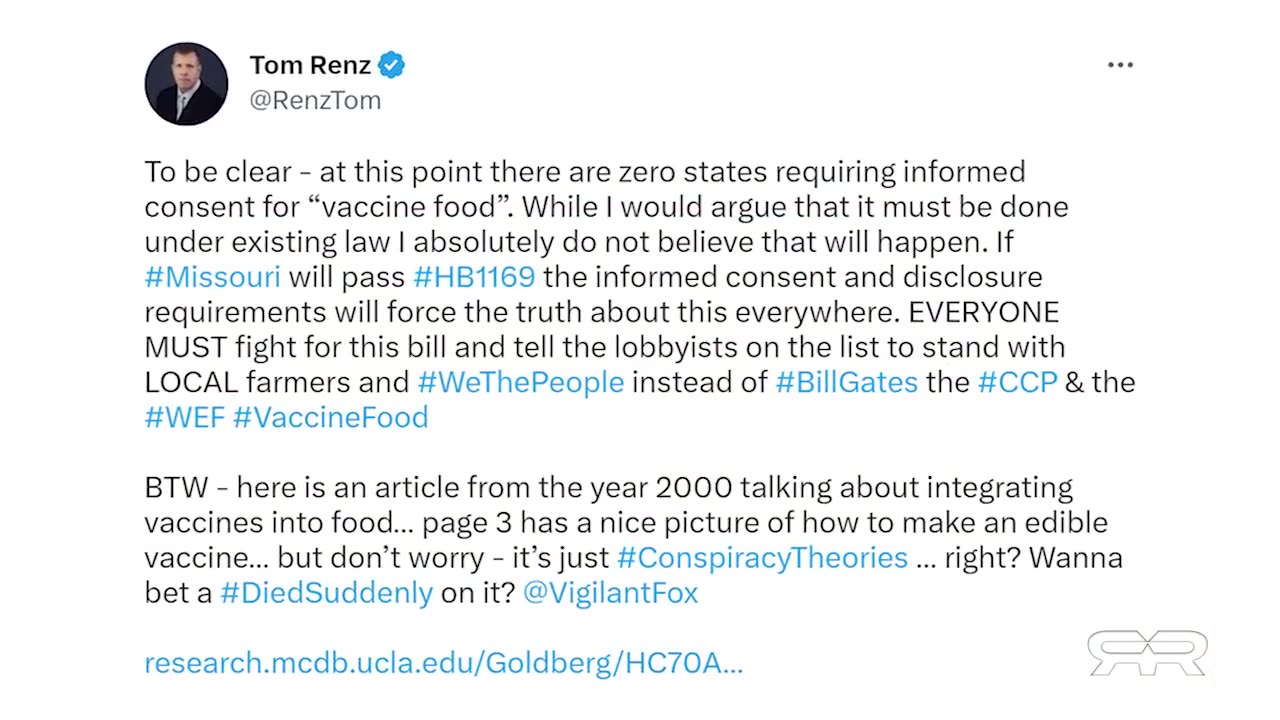
Task: Click the #BillGates hashtag
Action: pyautogui.click(x=846, y=382)
